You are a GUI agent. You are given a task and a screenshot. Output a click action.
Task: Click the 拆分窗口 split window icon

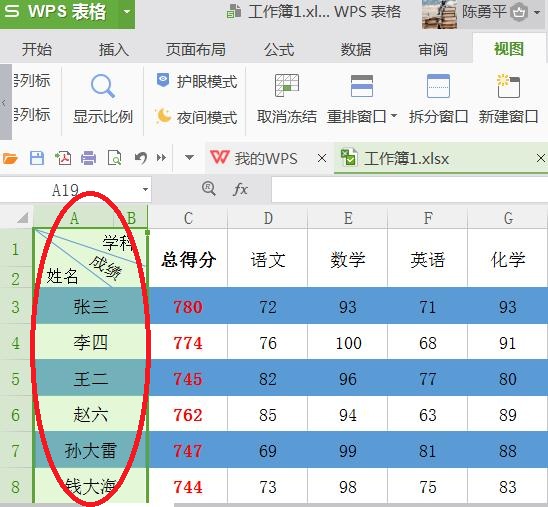[438, 86]
